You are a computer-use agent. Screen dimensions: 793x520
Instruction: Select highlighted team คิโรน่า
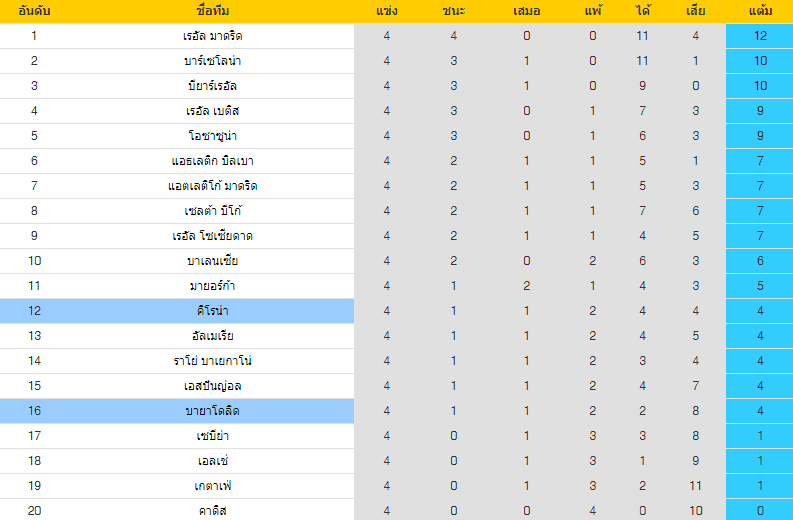pos(212,311)
